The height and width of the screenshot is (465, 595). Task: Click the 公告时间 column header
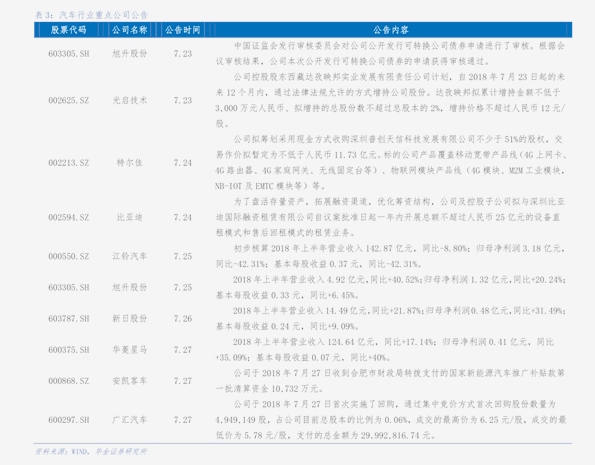pos(183,30)
